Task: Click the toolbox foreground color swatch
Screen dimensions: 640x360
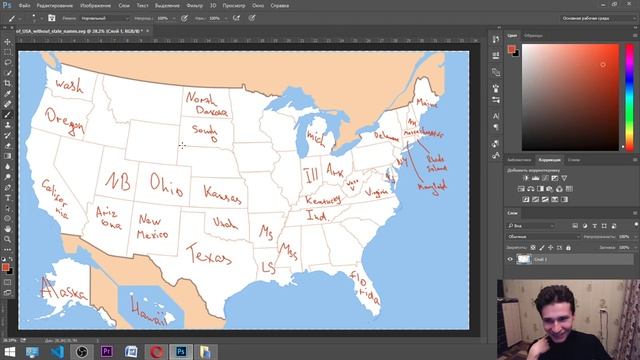Action: point(5,267)
